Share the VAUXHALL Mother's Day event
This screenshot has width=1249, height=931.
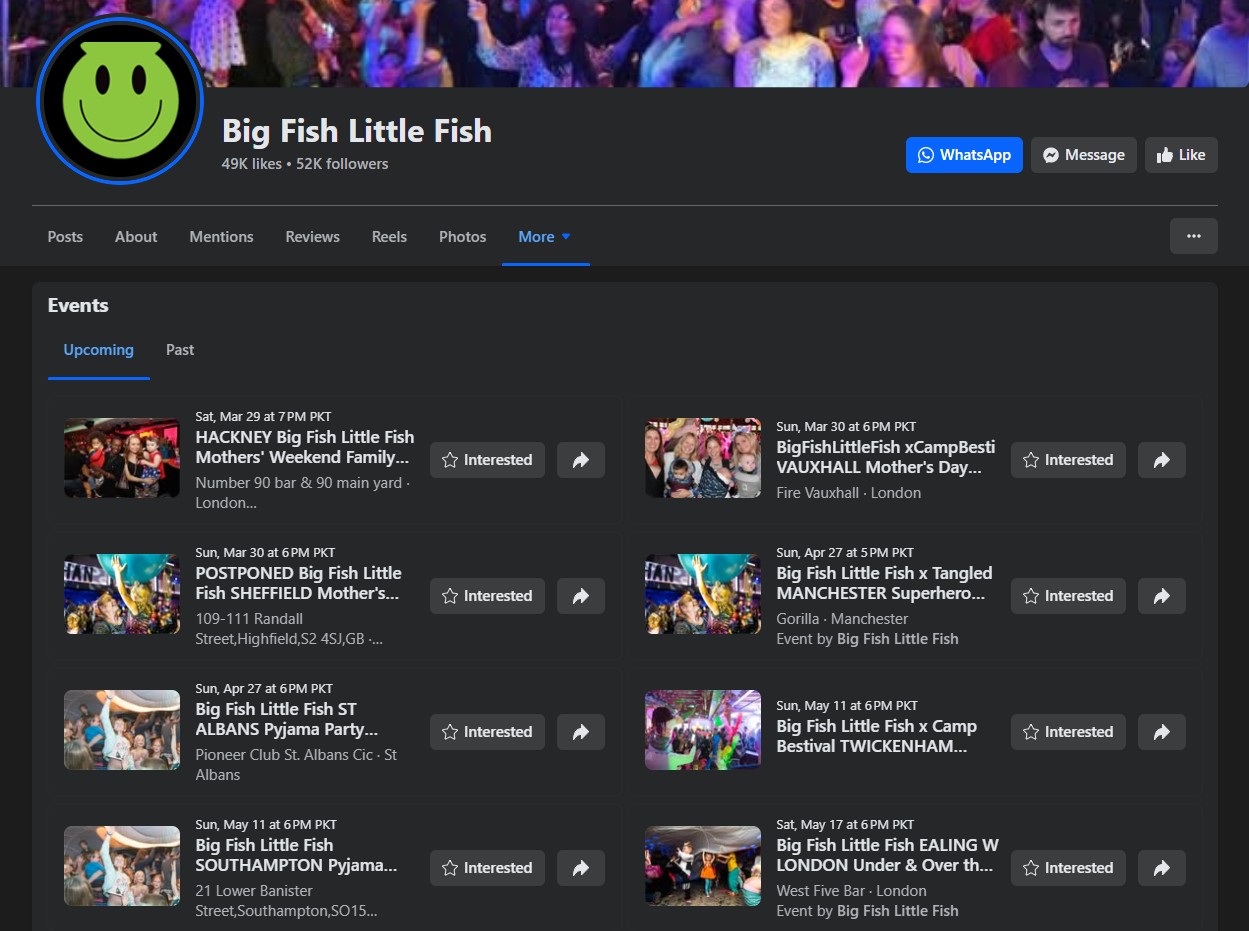(x=1162, y=460)
